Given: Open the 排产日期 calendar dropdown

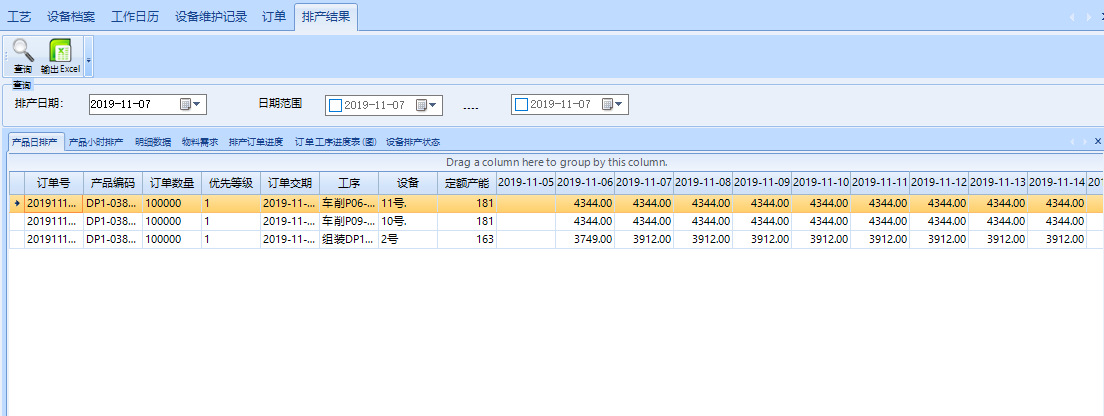Looking at the screenshot, I should click(x=191, y=104).
